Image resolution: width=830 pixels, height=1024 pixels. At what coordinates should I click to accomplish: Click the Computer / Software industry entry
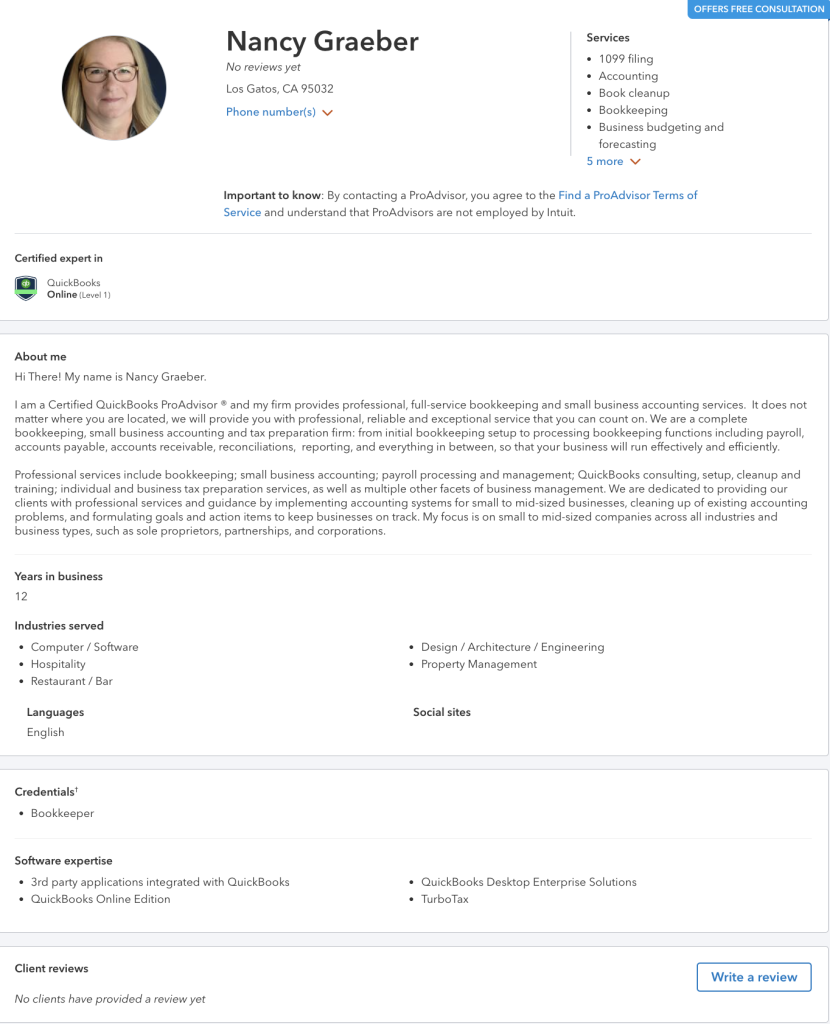84,647
